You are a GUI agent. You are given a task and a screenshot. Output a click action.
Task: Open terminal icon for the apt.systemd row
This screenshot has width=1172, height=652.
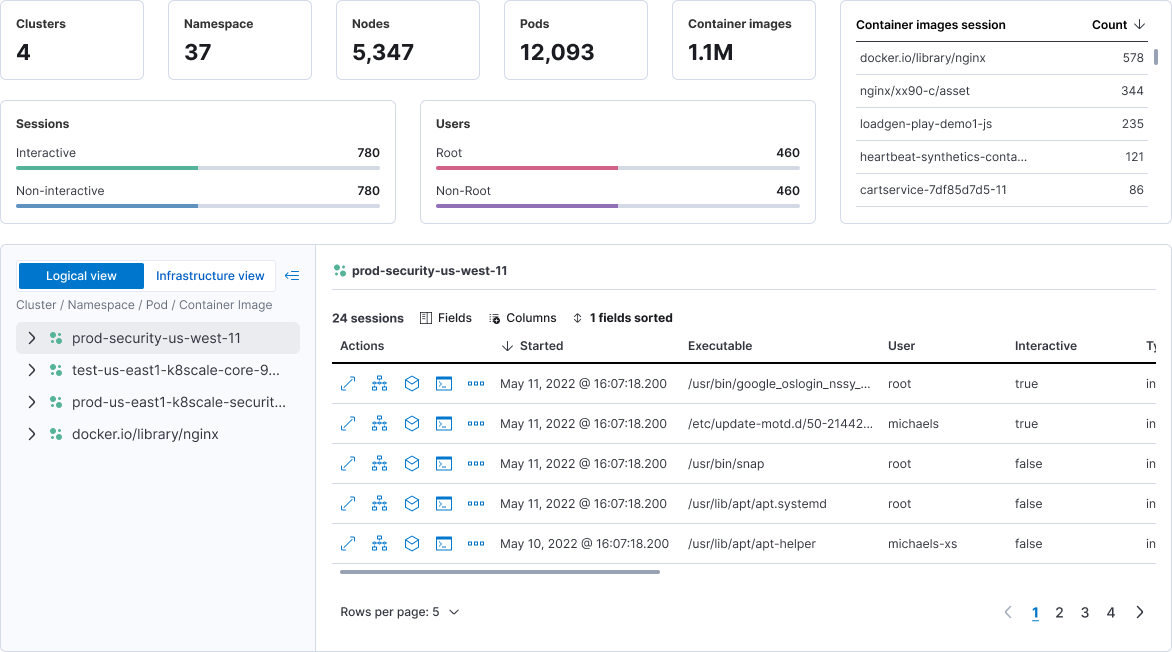(444, 504)
